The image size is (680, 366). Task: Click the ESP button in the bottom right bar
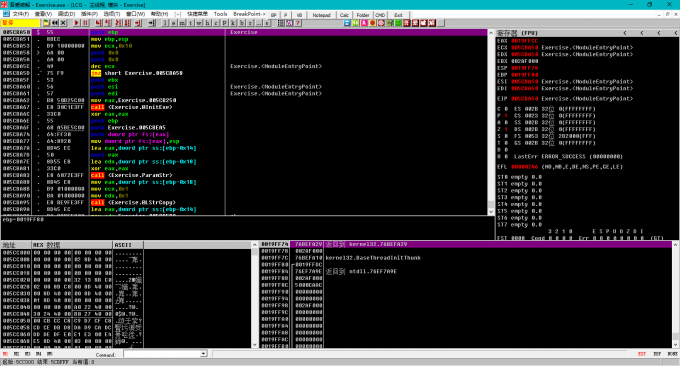tap(642, 354)
